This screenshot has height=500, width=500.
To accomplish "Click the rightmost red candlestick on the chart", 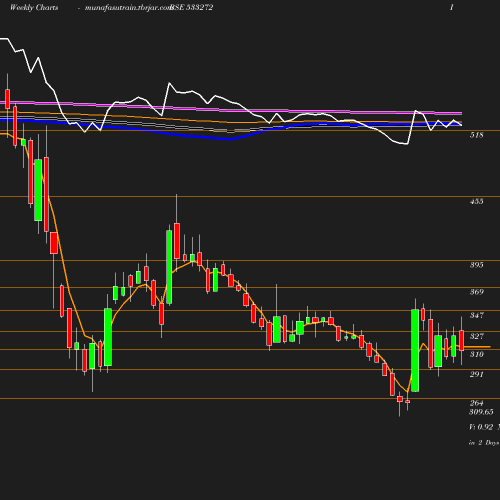I will [462, 340].
